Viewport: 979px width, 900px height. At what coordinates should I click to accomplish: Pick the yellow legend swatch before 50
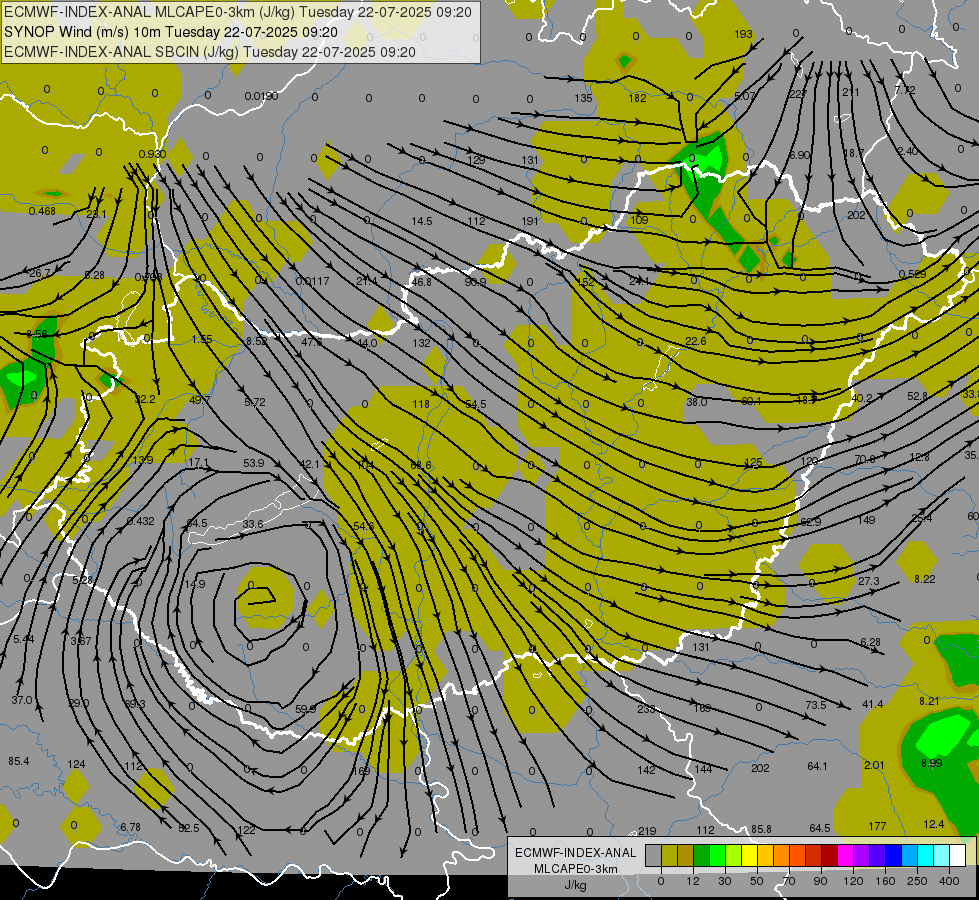pos(749,855)
